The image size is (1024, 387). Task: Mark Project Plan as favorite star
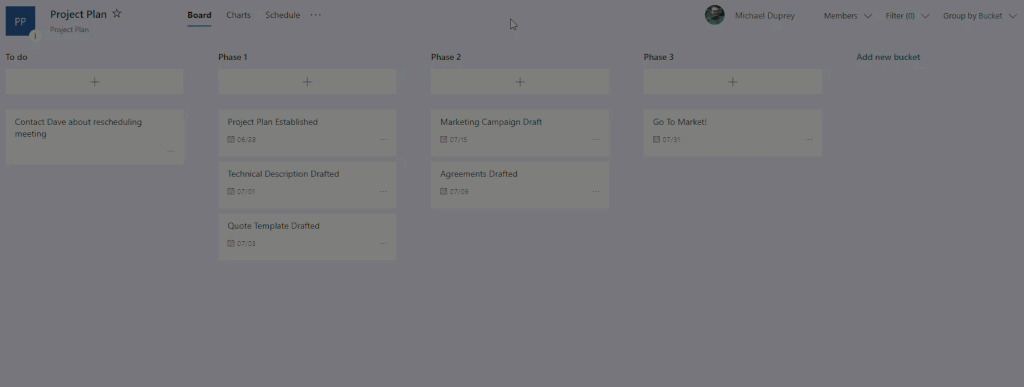117,14
